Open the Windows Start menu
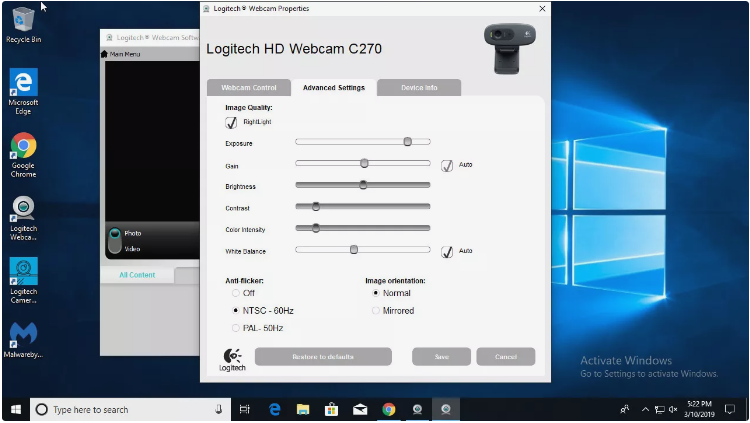Viewport: 750px width, 423px height. coord(16,410)
